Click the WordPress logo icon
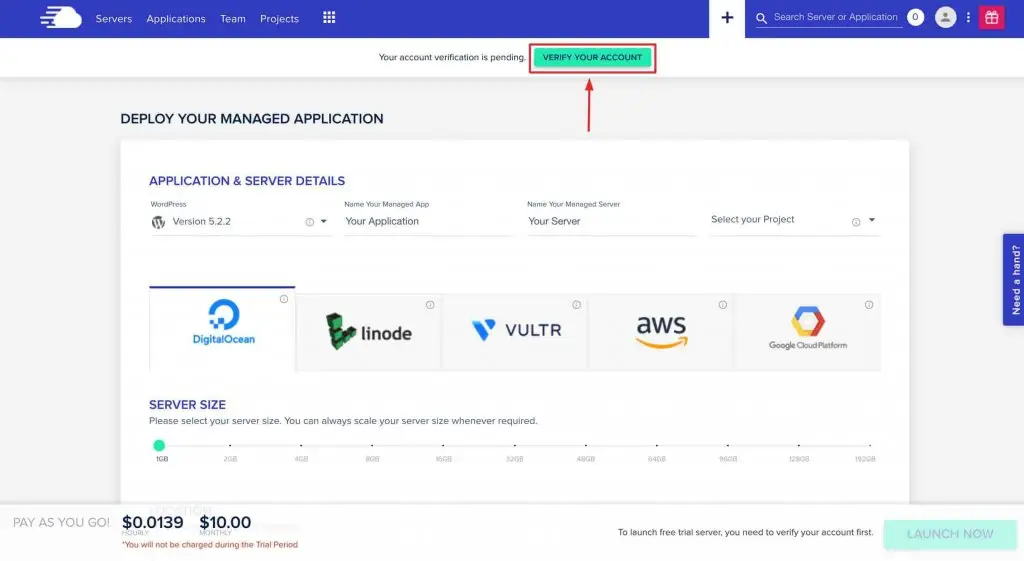Viewport: 1024px width, 561px height. pyautogui.click(x=158, y=222)
